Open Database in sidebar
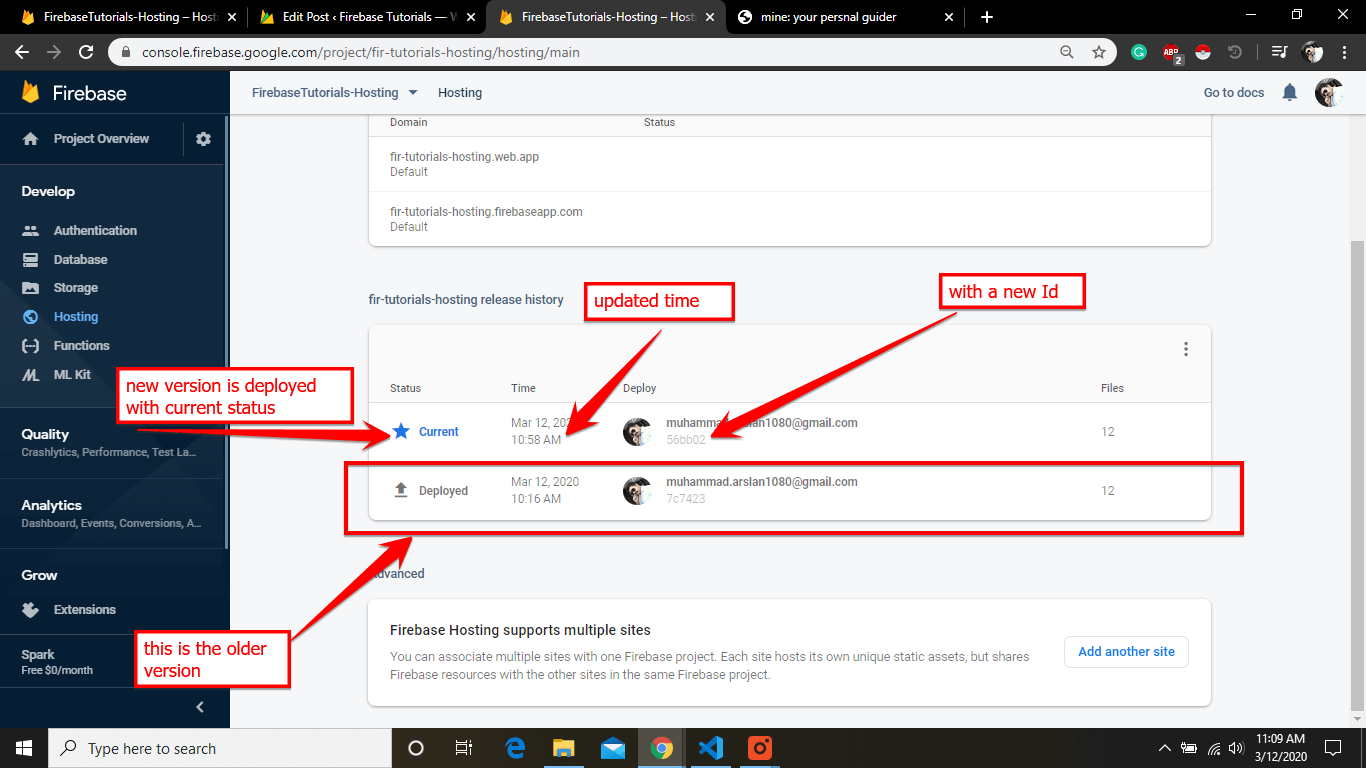Image resolution: width=1366 pixels, height=768 pixels. (80, 259)
